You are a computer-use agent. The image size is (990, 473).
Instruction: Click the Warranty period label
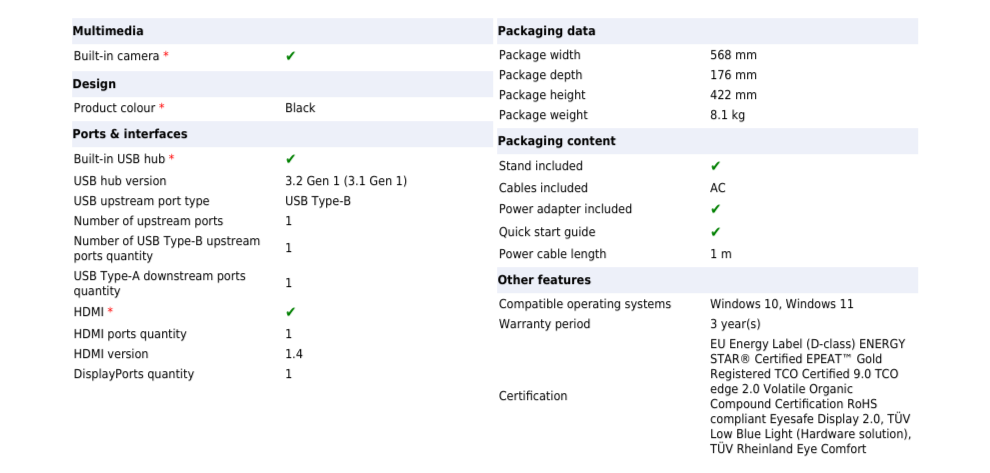(x=544, y=324)
